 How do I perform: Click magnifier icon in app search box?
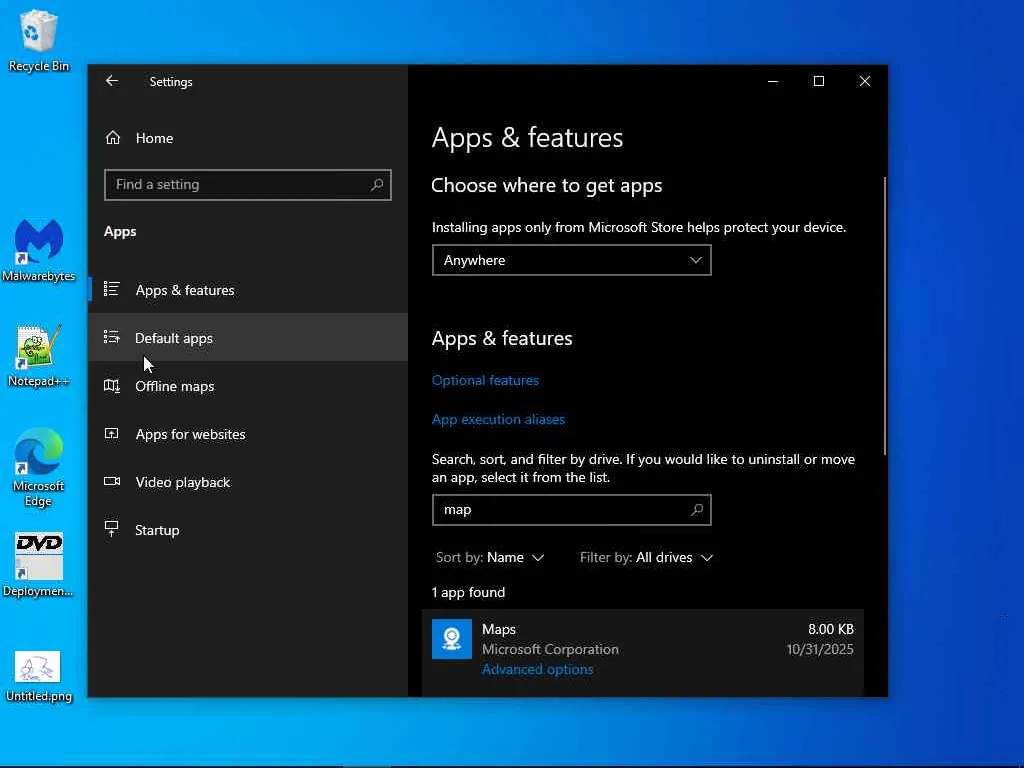pyautogui.click(x=697, y=509)
